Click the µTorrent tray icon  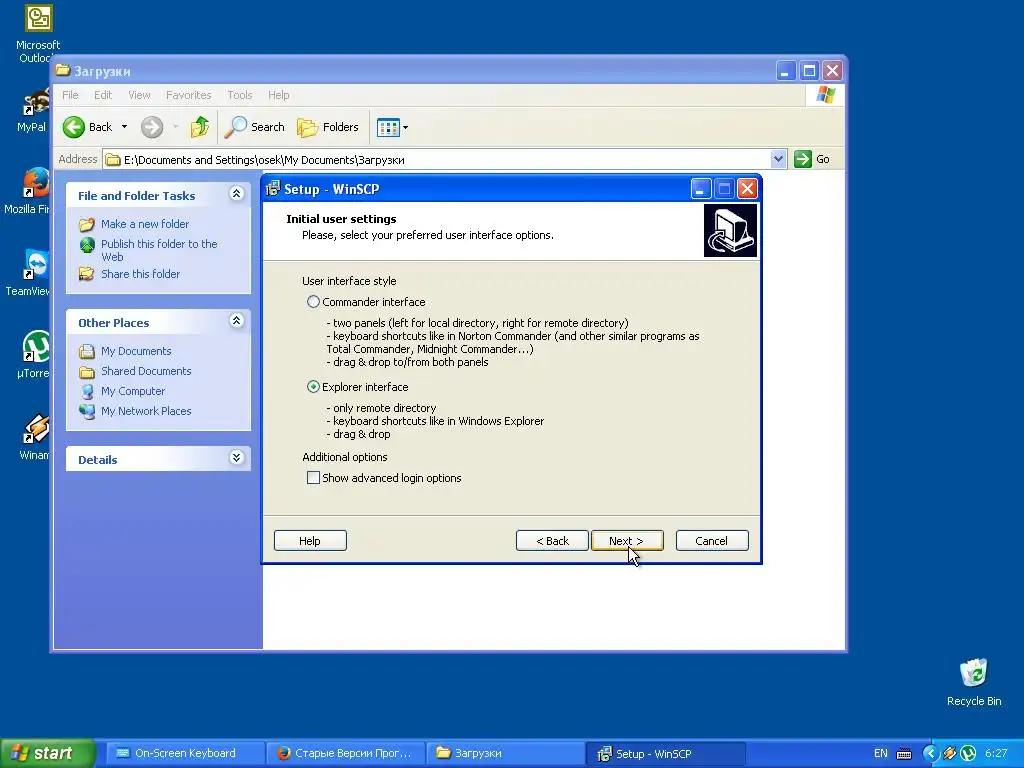point(968,753)
